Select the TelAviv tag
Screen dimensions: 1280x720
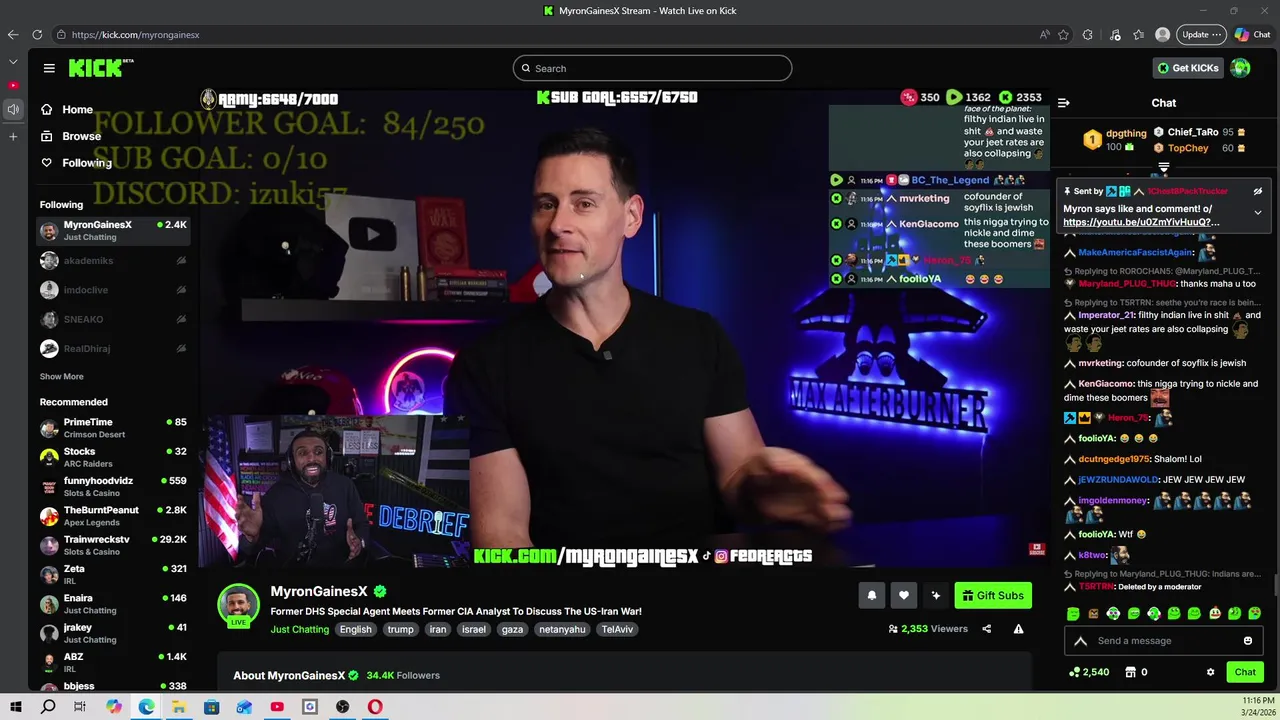617,629
